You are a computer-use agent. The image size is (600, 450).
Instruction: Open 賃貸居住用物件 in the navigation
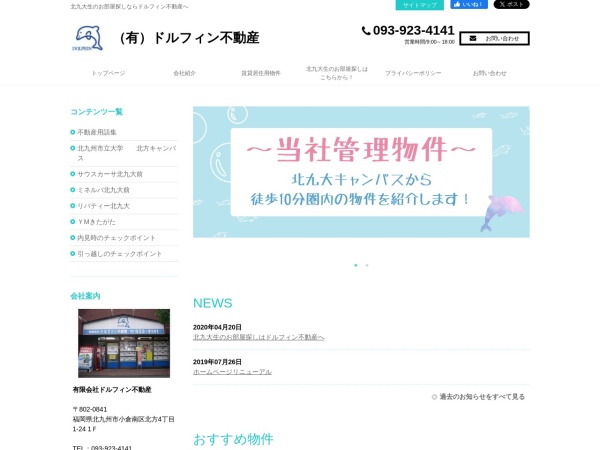pyautogui.click(x=261, y=73)
